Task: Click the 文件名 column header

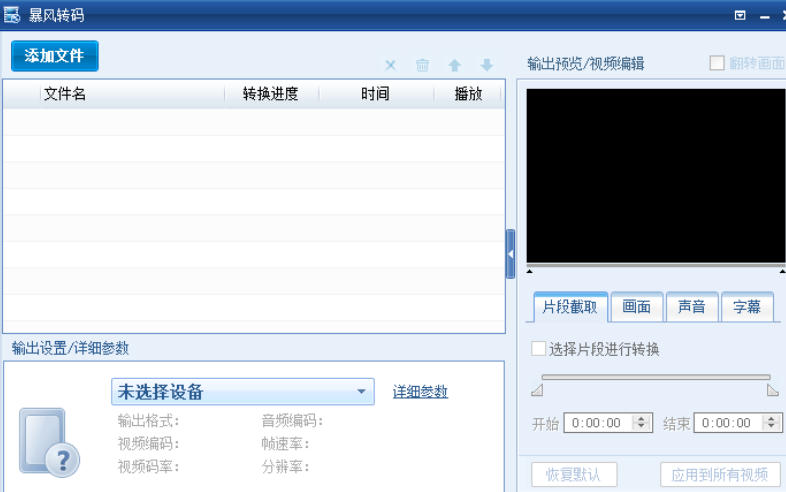Action: (133, 94)
